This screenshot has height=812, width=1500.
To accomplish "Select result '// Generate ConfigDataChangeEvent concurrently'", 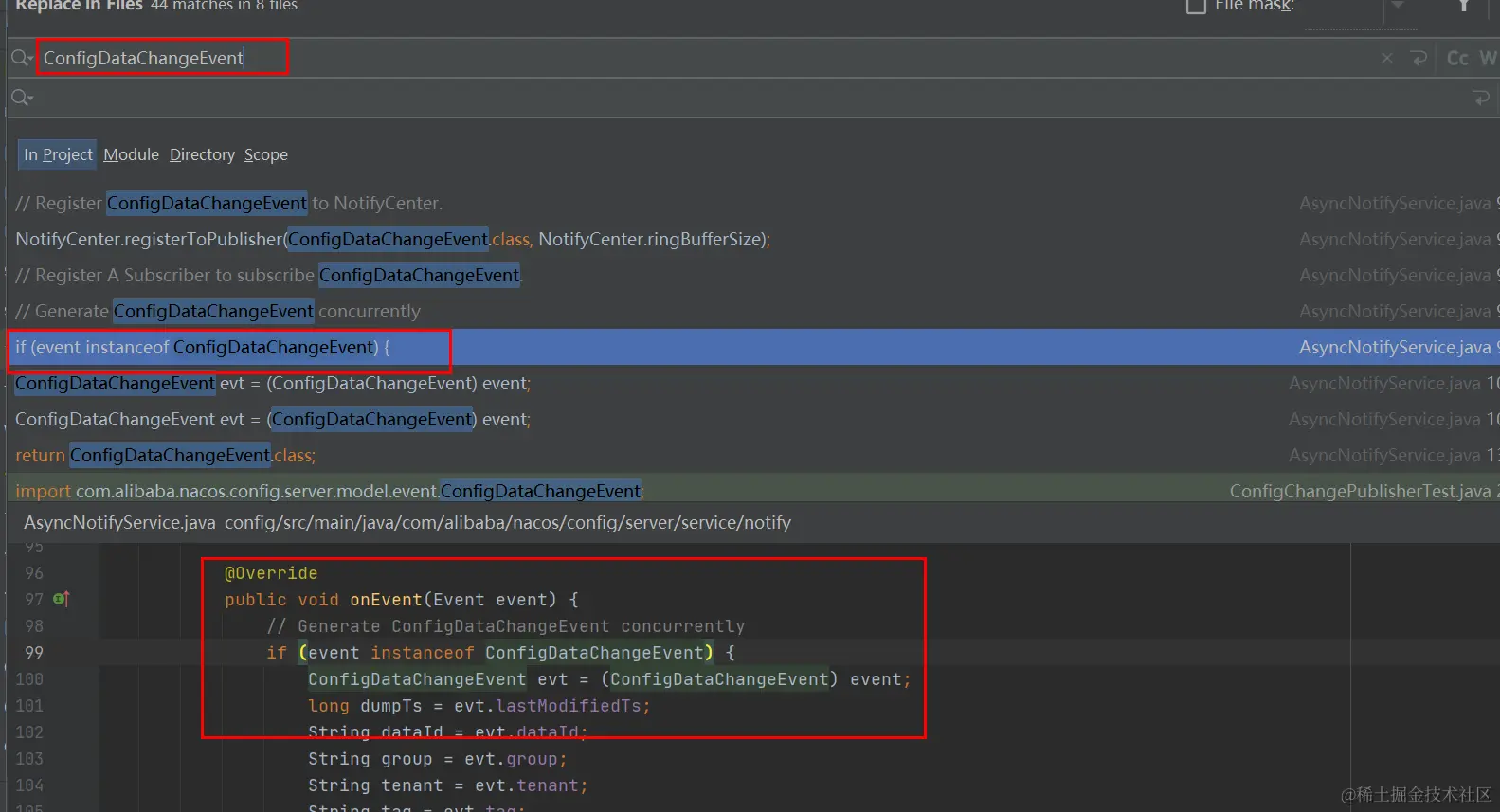I will click(x=753, y=311).
